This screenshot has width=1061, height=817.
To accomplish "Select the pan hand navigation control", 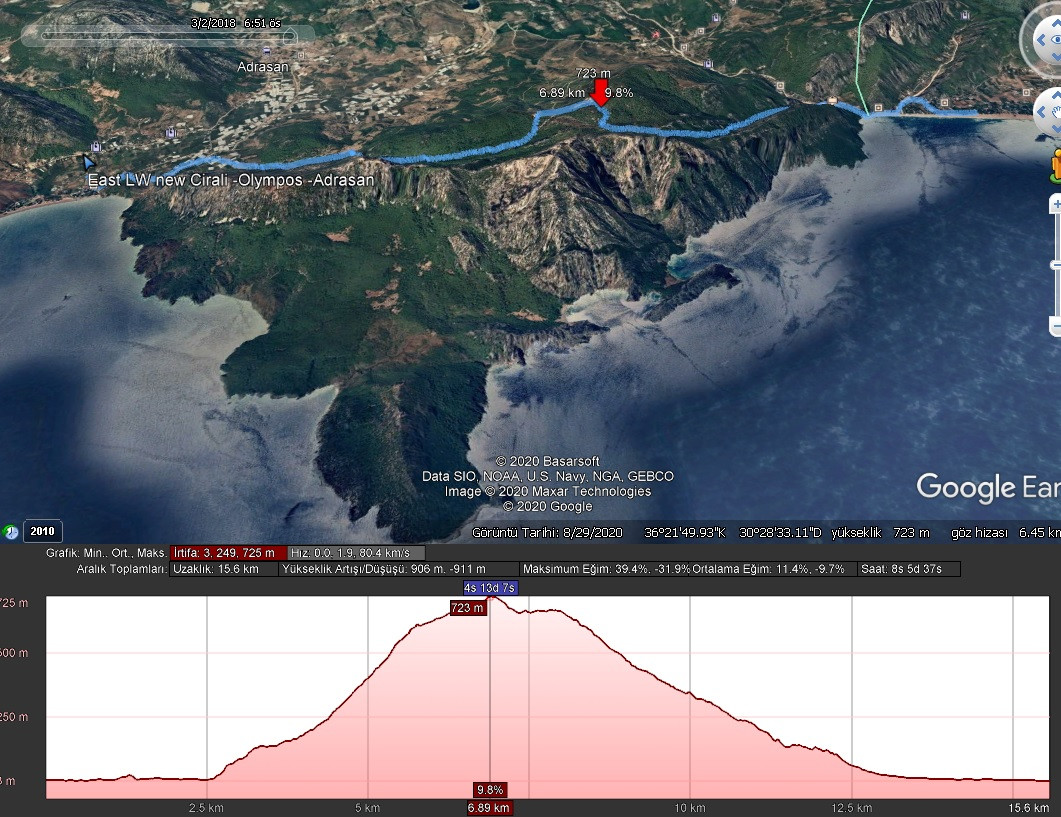I will click(x=1056, y=112).
